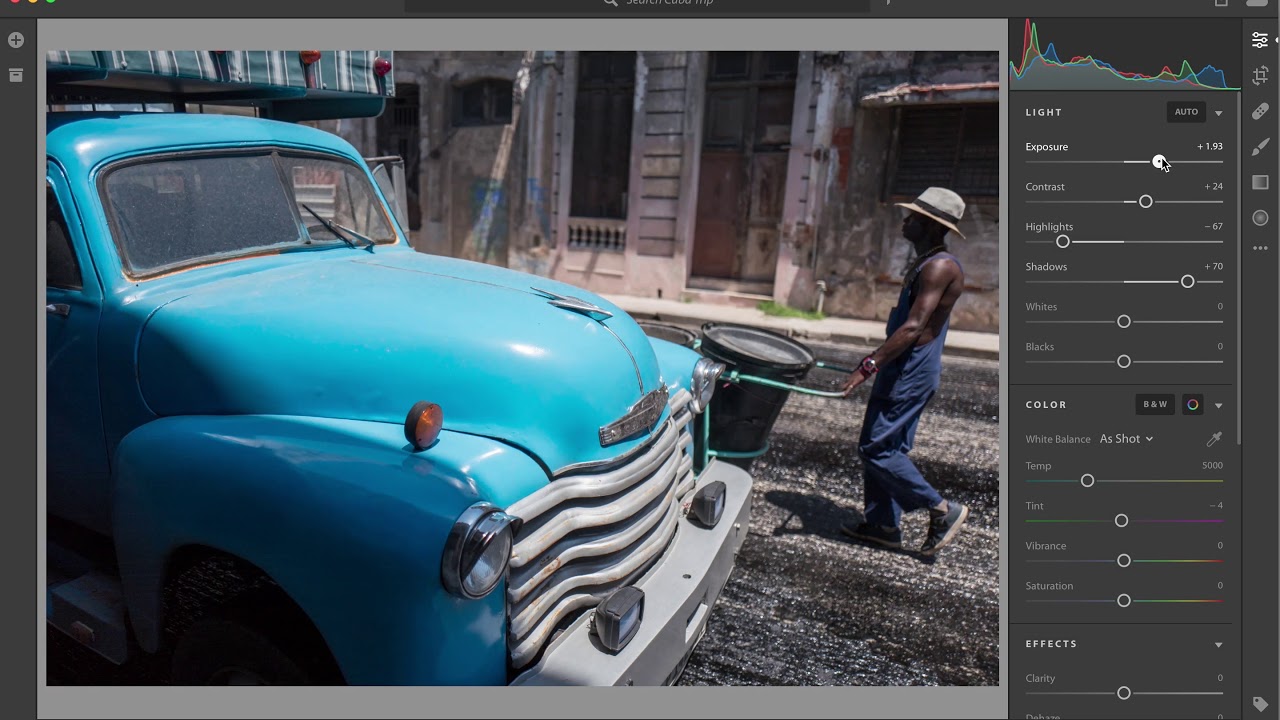Image resolution: width=1280 pixels, height=720 pixels.
Task: Open the color mixer circle icon
Action: [x=1192, y=405]
